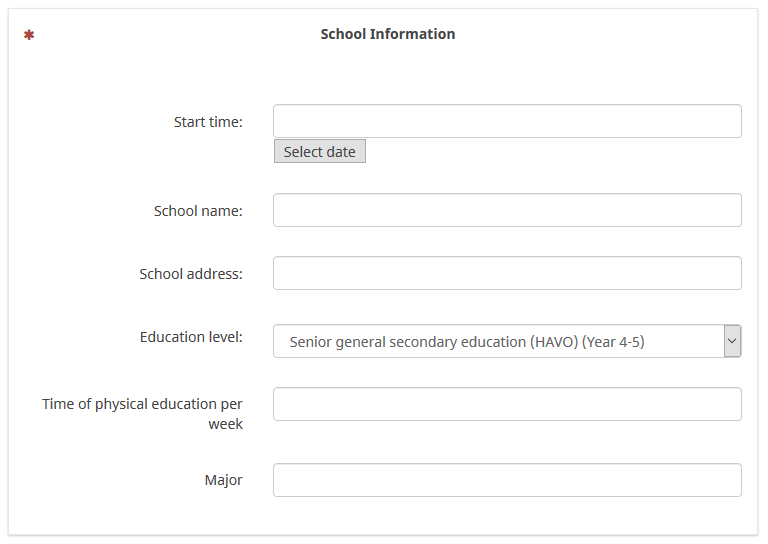
Task: Click blank area right of Select date button
Action: (x=550, y=152)
